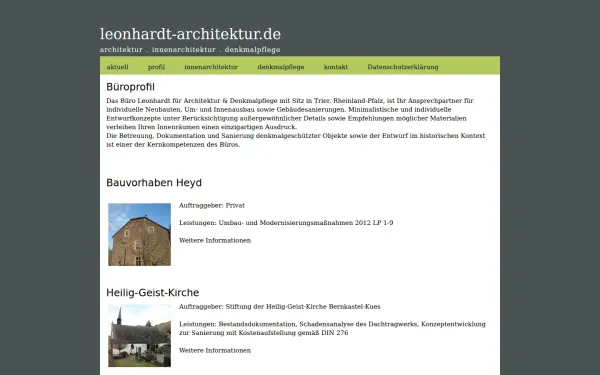Click the Stiftung der Heilig-Geist-Kirche Bernkastel-Kues line
This screenshot has width=600, height=375.
point(280,307)
